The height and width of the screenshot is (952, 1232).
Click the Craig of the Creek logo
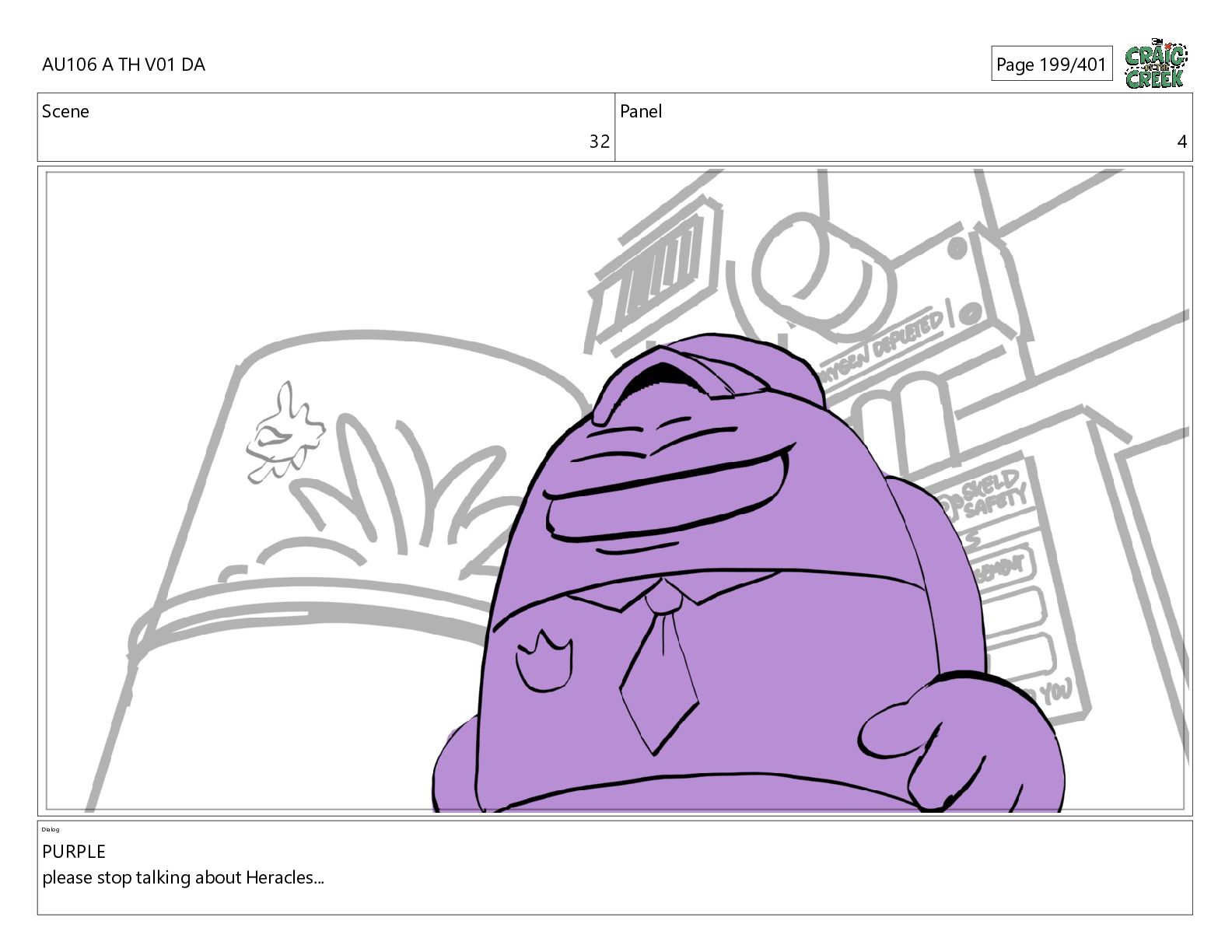coord(1156,65)
